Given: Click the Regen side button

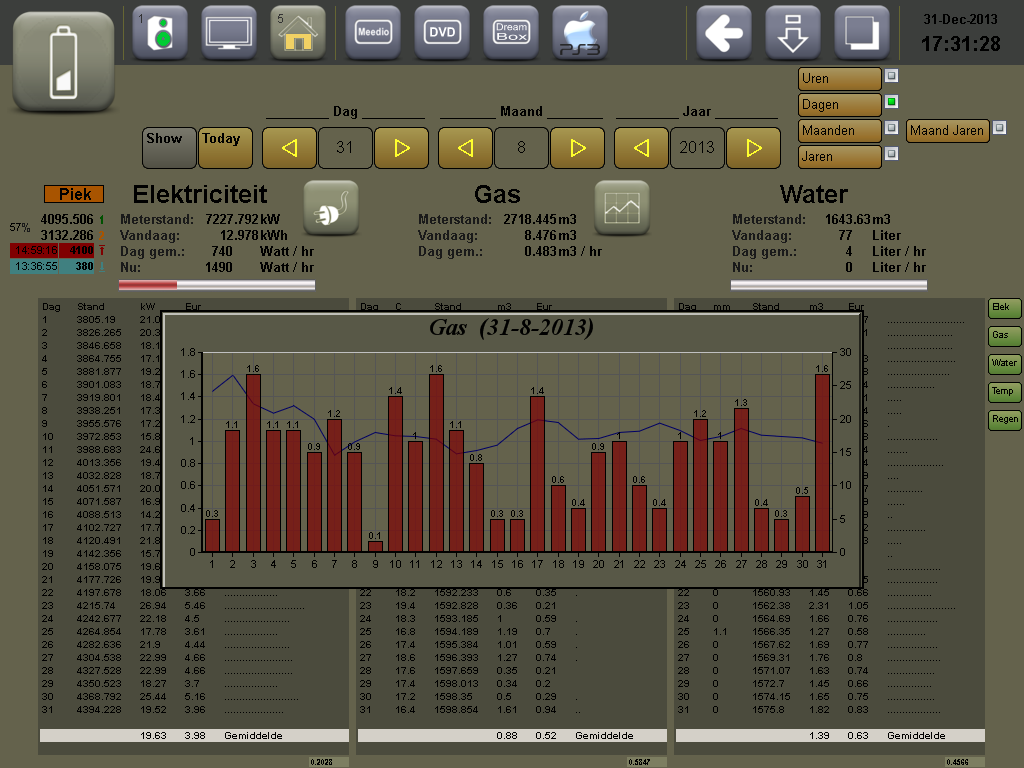Looking at the screenshot, I should tap(1004, 420).
